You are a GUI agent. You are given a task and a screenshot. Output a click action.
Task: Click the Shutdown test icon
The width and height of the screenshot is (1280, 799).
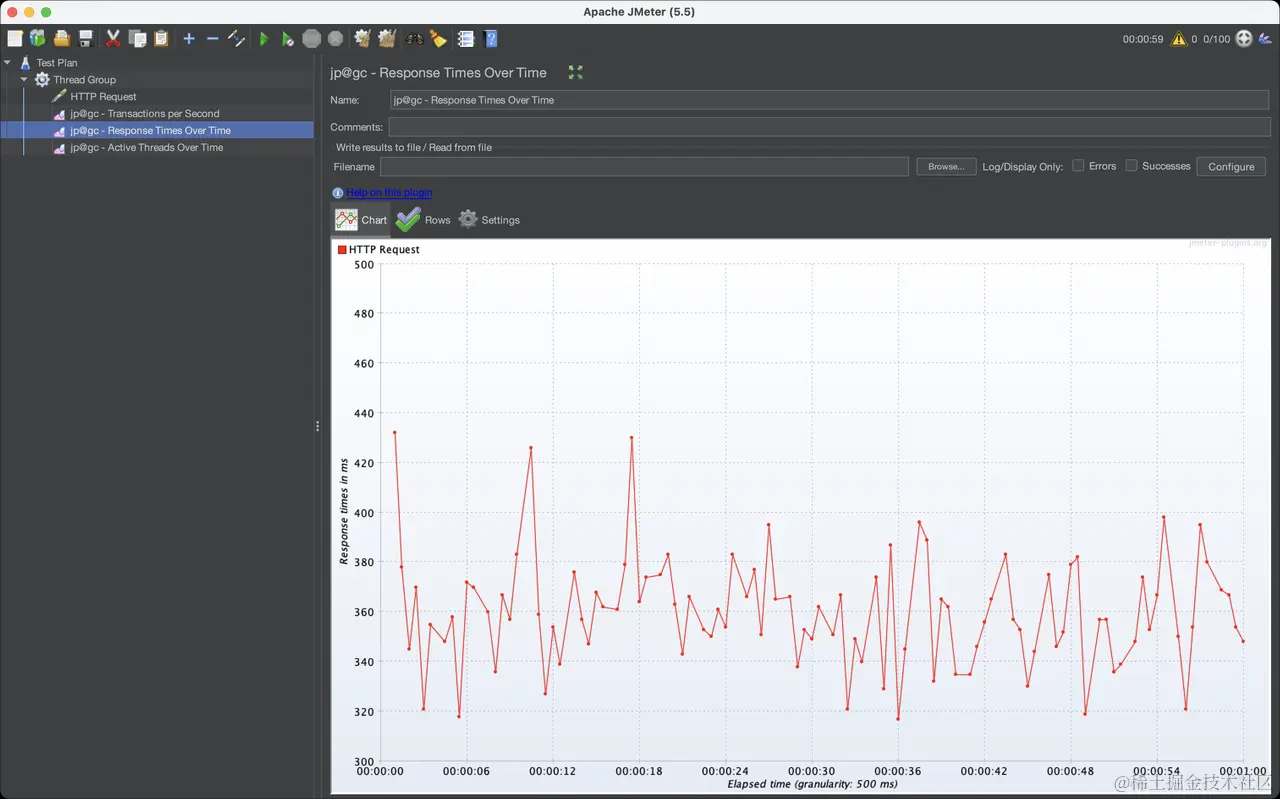point(336,39)
